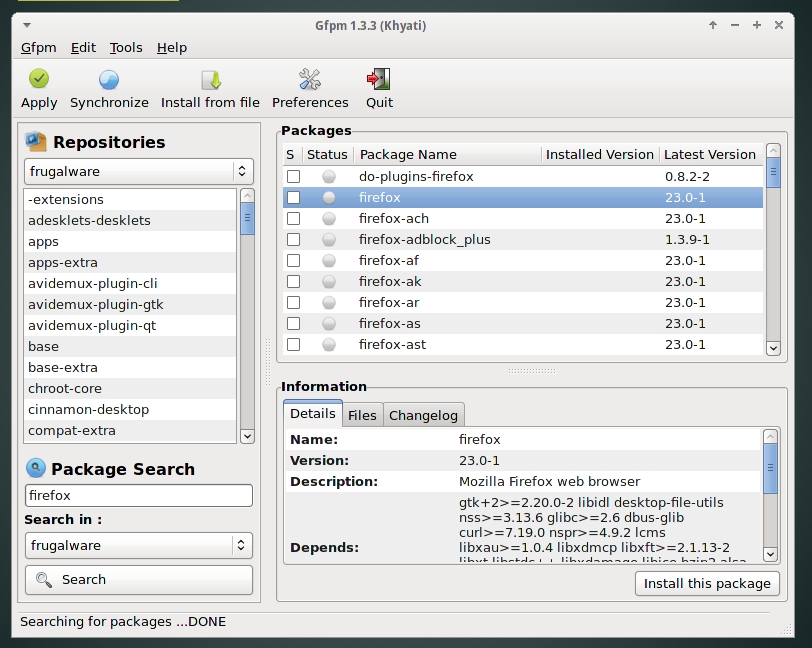Image resolution: width=812 pixels, height=648 pixels.
Task: Click the scroll-up arrow of the Details pane
Action: [x=770, y=437]
